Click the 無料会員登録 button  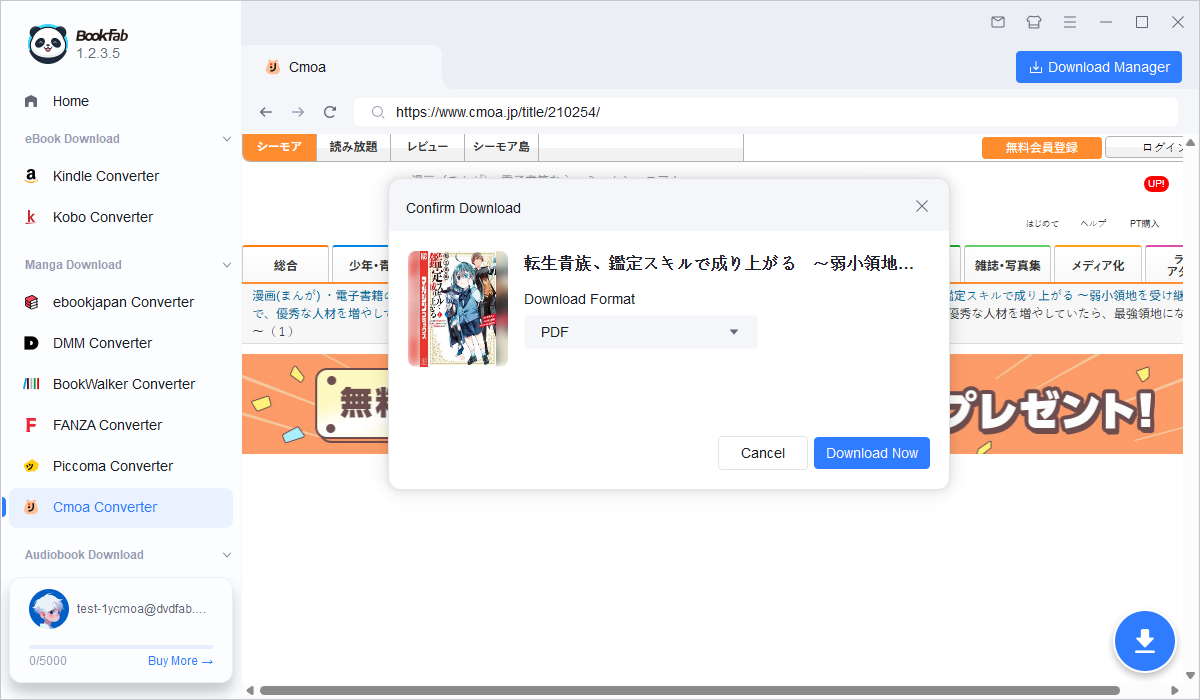pyautogui.click(x=1042, y=148)
